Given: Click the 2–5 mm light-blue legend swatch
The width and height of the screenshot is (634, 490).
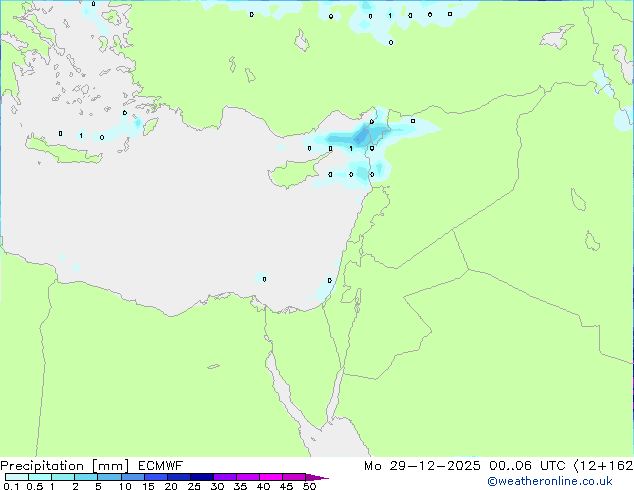Looking at the screenshot, I should [86, 477].
